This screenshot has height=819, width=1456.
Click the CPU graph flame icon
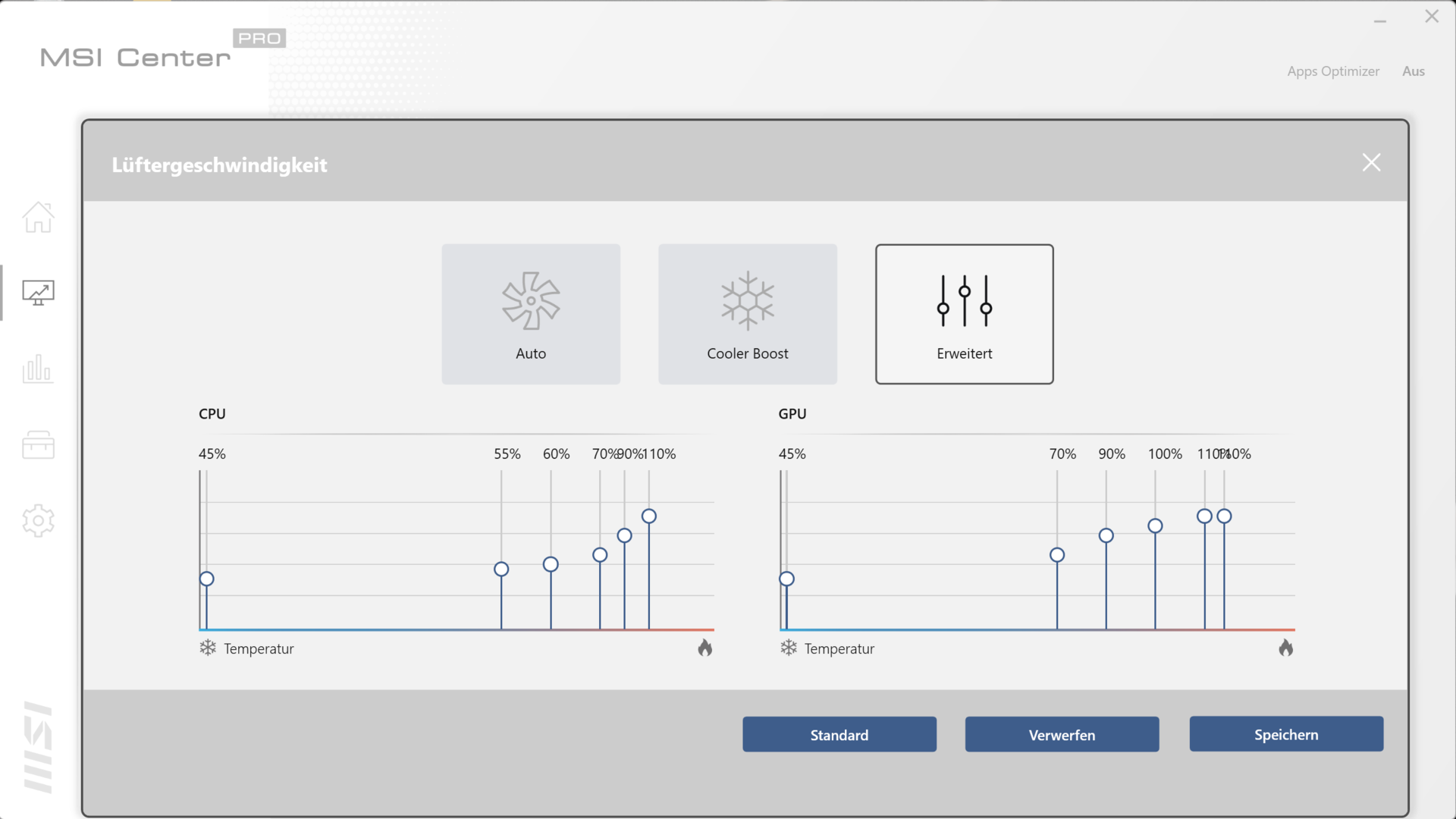click(x=705, y=648)
